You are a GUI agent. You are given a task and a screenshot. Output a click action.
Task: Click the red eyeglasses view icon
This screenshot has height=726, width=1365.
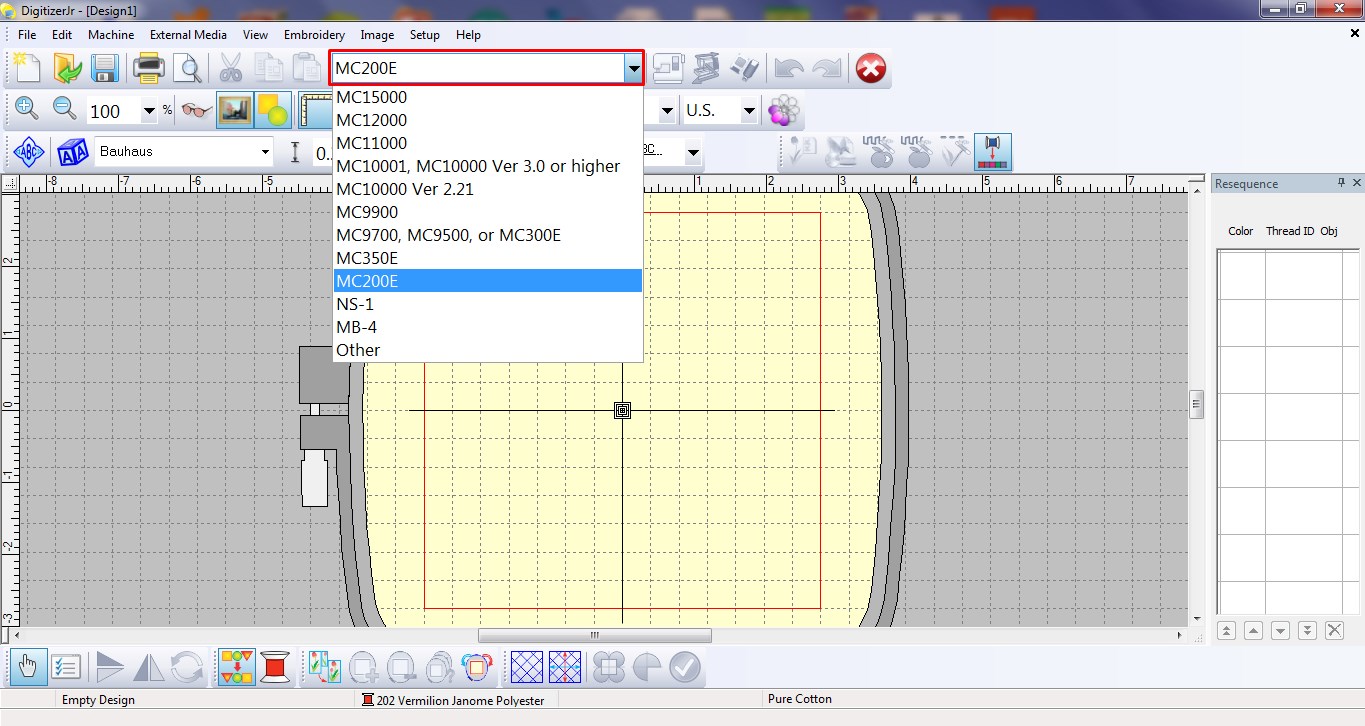(197, 110)
